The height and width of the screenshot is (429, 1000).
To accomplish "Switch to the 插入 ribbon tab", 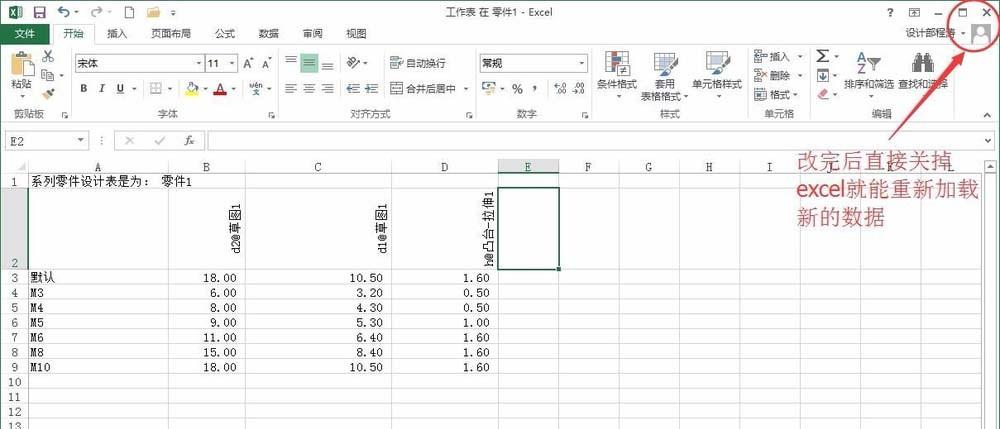I will (117, 34).
